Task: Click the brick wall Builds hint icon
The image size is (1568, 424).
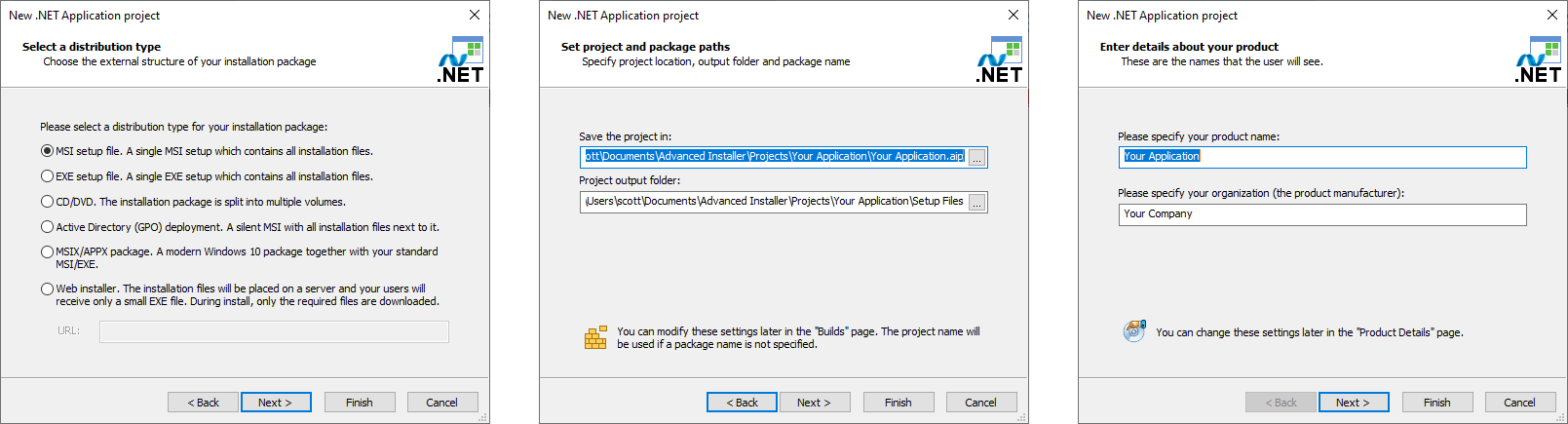Action: [x=595, y=337]
